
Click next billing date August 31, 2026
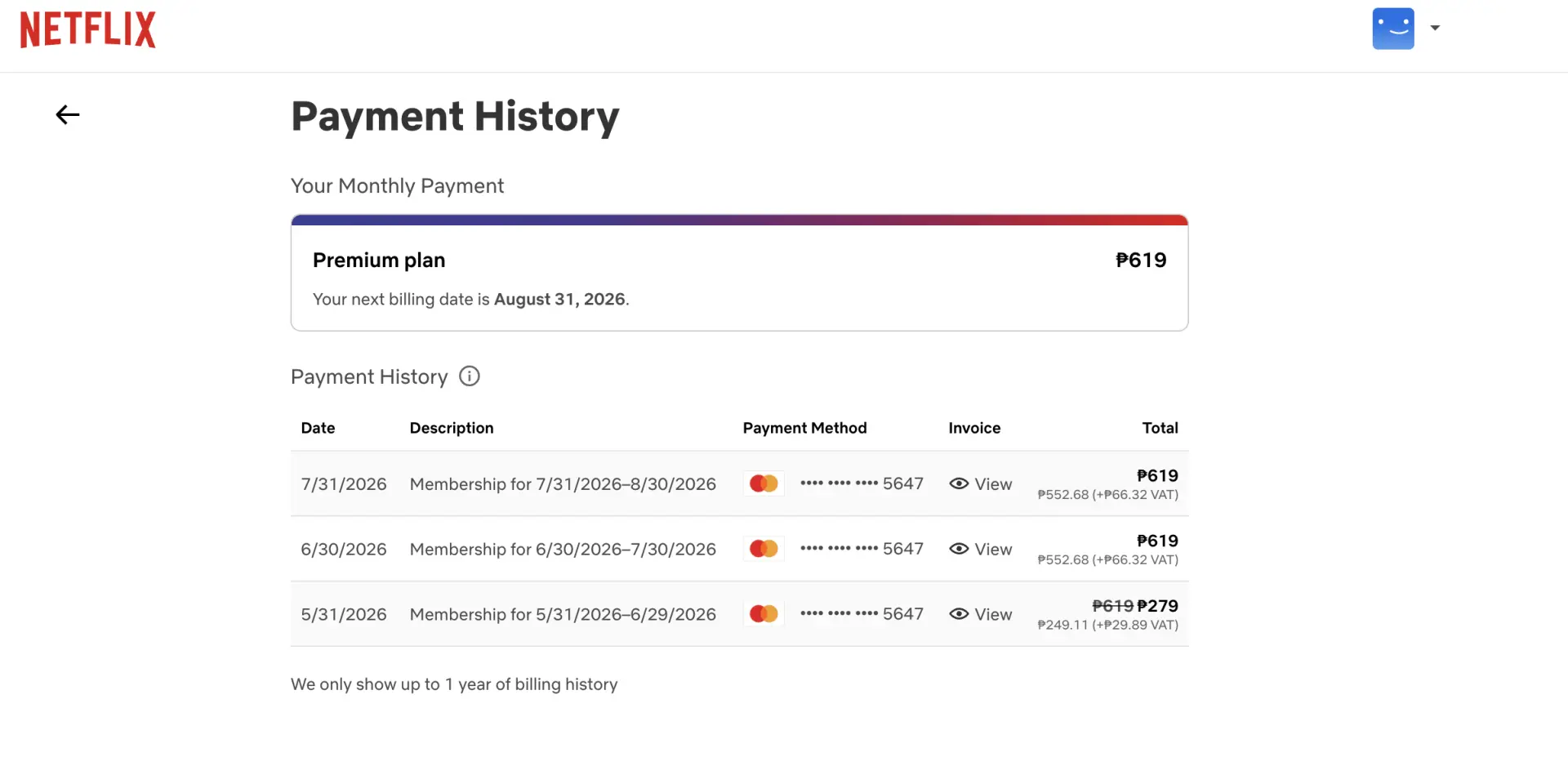point(559,300)
